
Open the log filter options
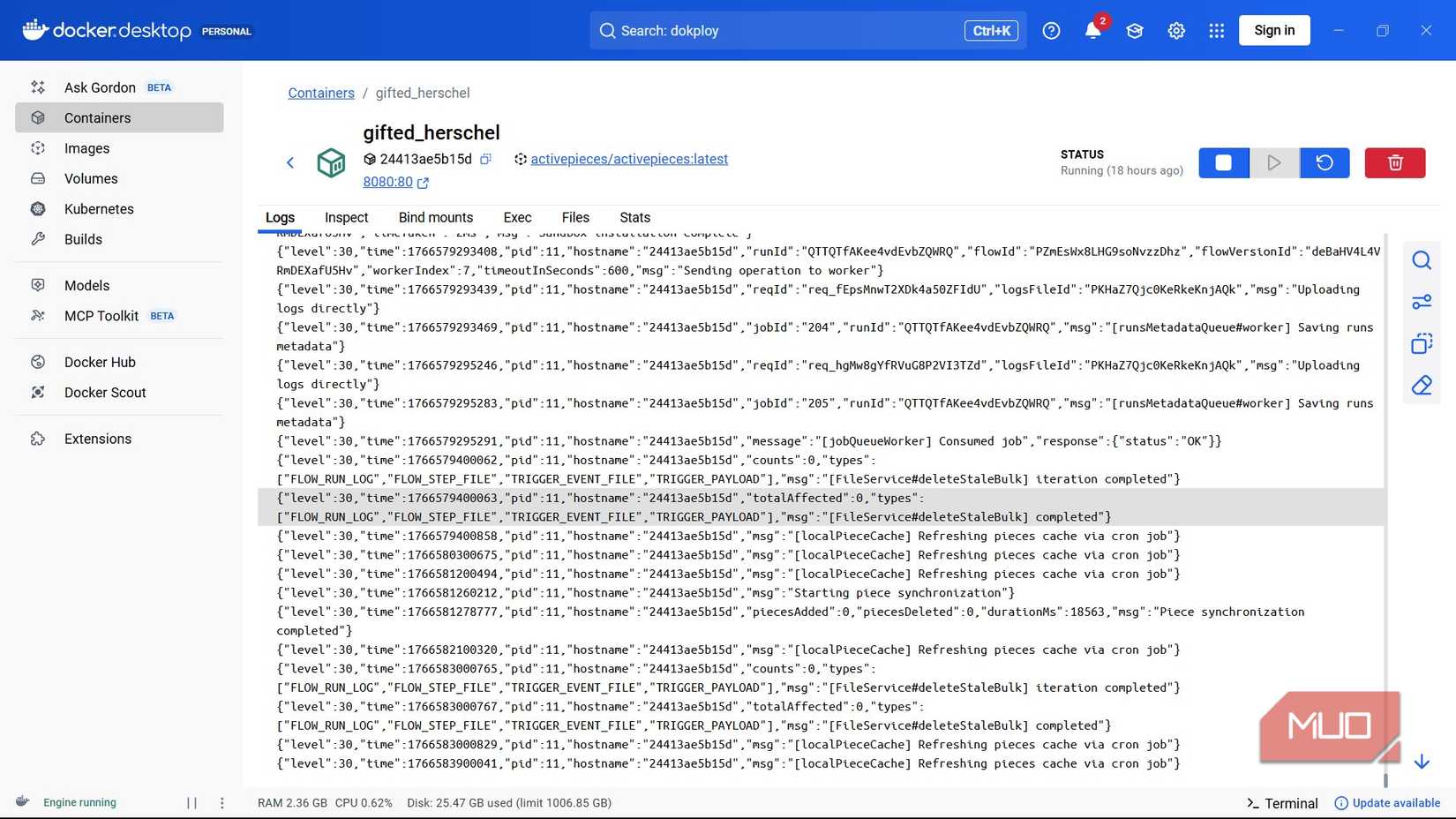(x=1422, y=301)
